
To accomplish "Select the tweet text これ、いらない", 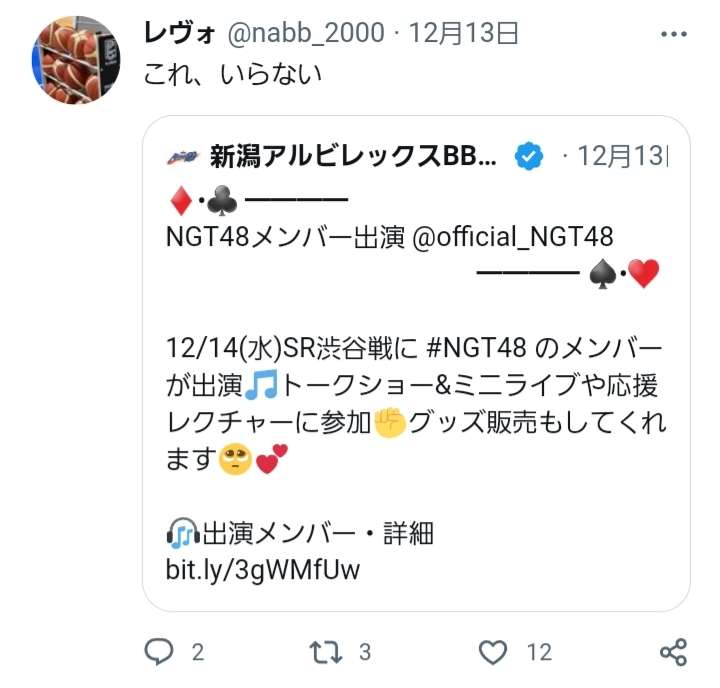I will click(232, 74).
